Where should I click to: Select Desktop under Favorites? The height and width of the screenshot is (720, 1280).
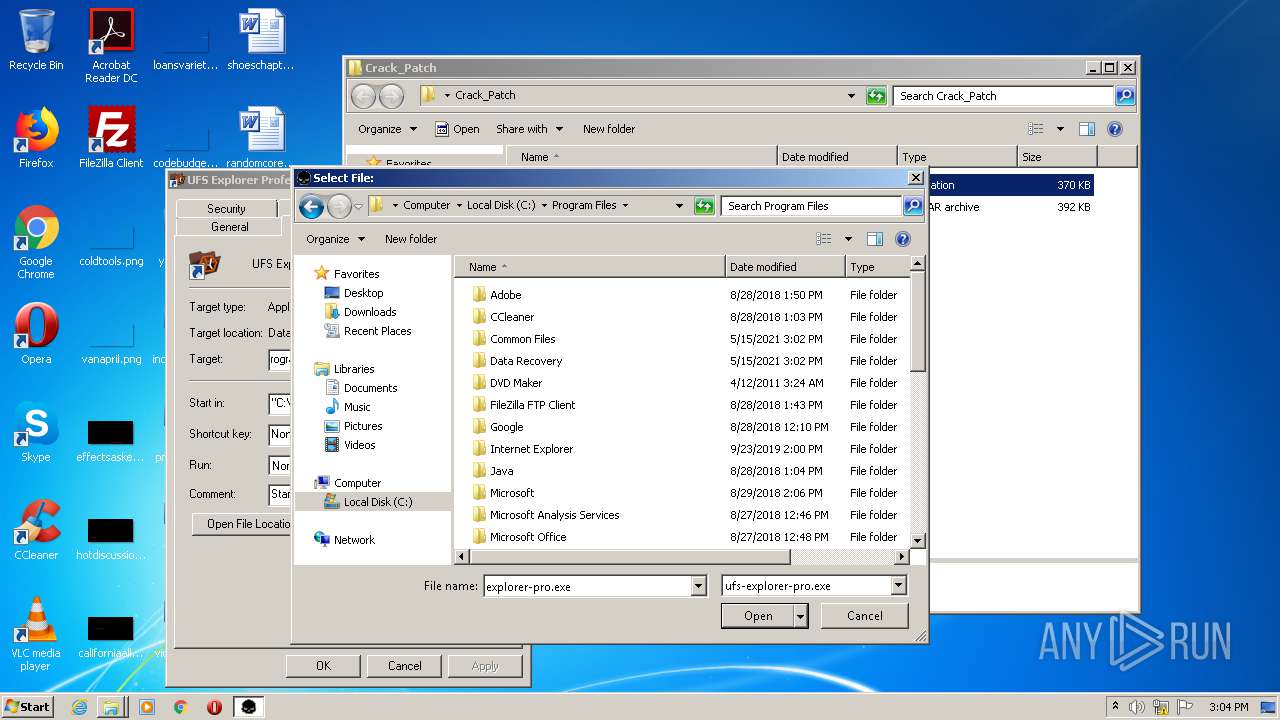coord(363,293)
